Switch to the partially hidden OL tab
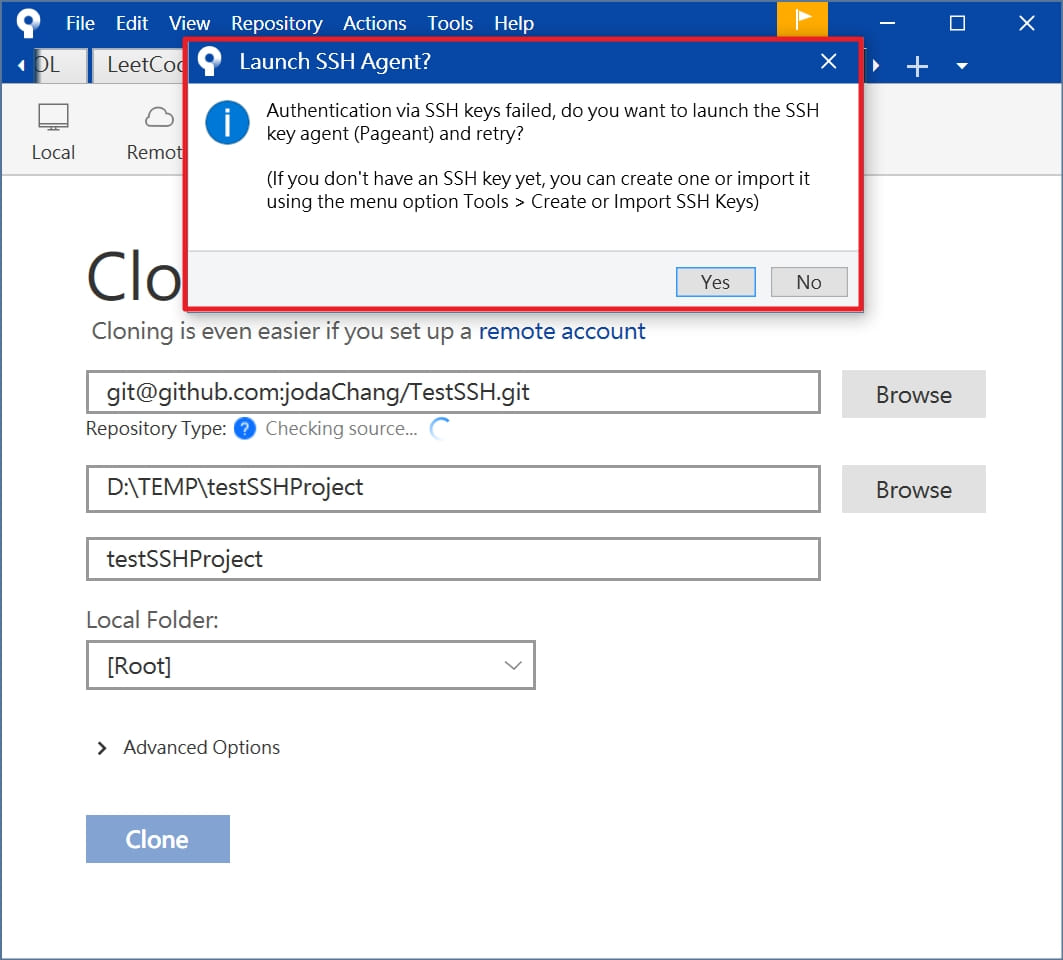Viewport: 1063px width, 960px height. tap(60, 65)
